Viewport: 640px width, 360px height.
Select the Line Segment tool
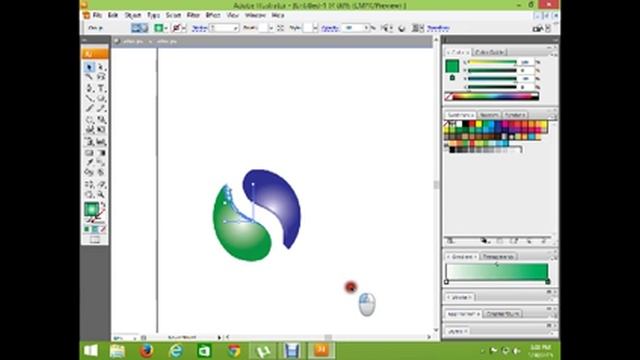click(89, 98)
